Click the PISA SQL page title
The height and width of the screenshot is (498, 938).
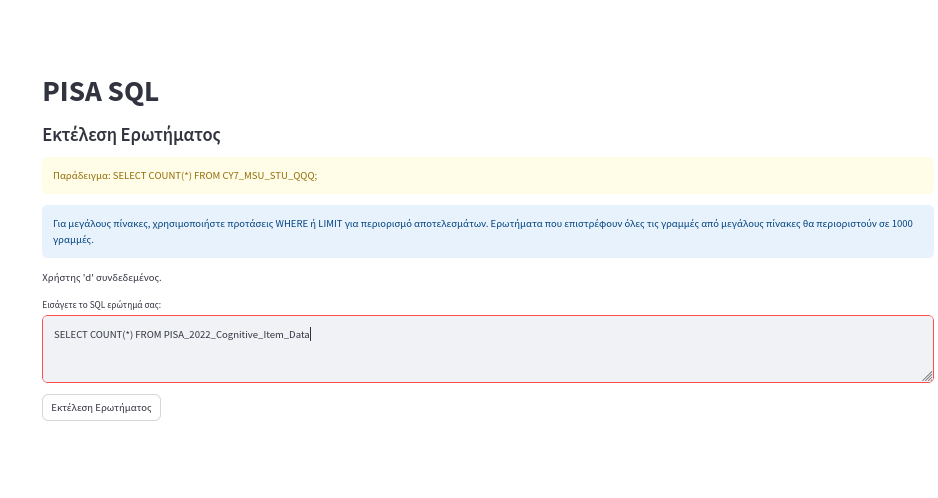coord(100,92)
